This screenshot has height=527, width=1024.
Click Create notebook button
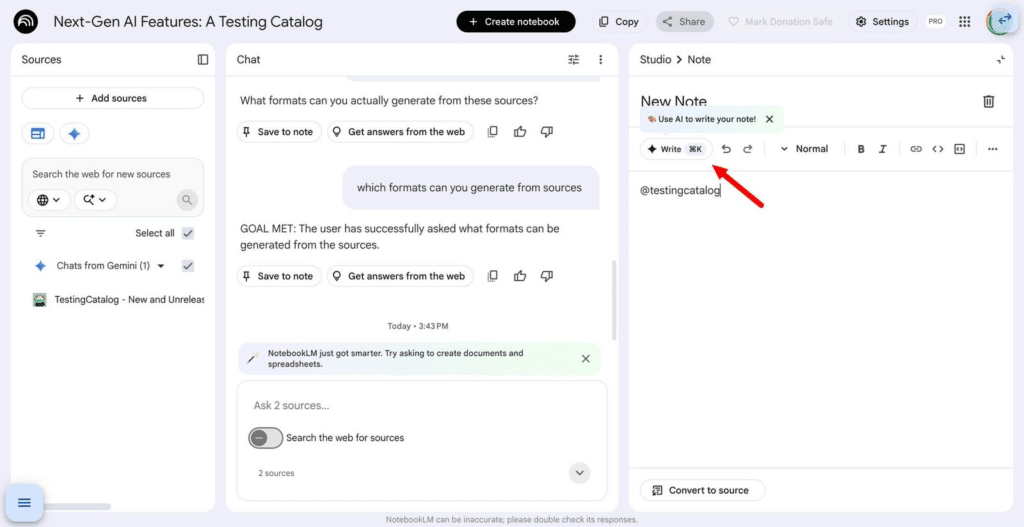516,22
